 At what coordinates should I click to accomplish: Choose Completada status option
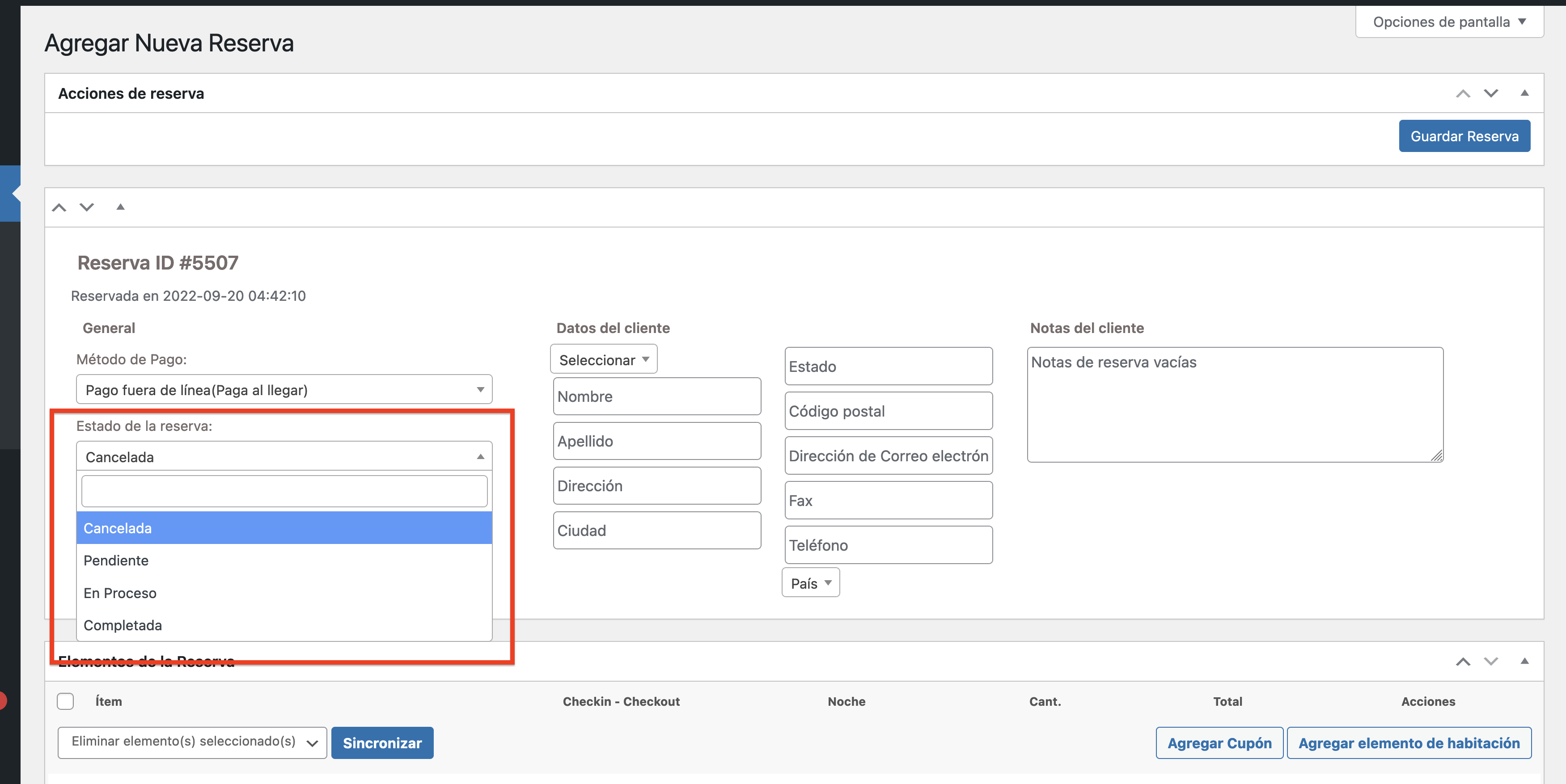tap(123, 625)
